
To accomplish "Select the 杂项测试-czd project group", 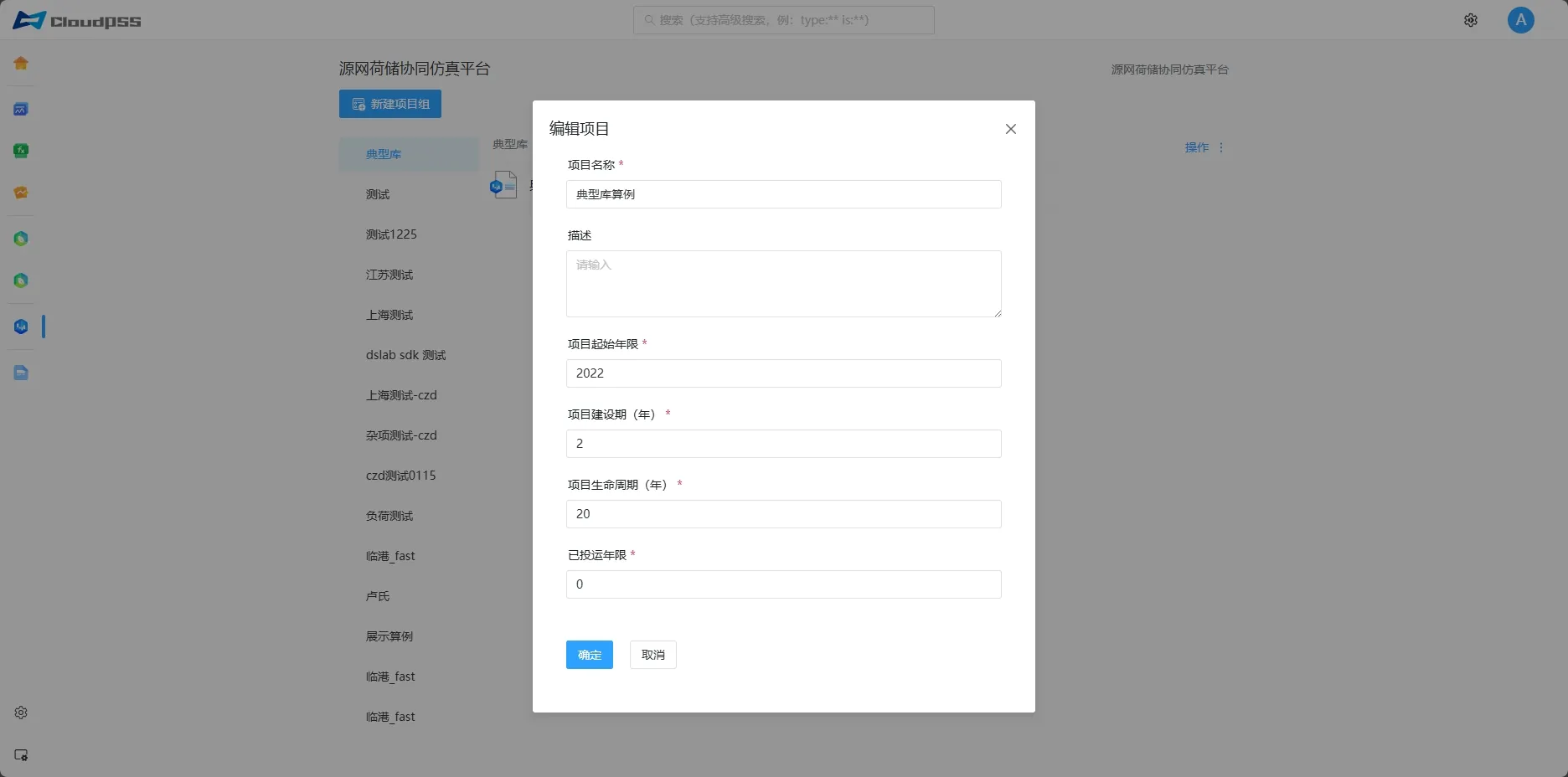I will click(x=409, y=435).
